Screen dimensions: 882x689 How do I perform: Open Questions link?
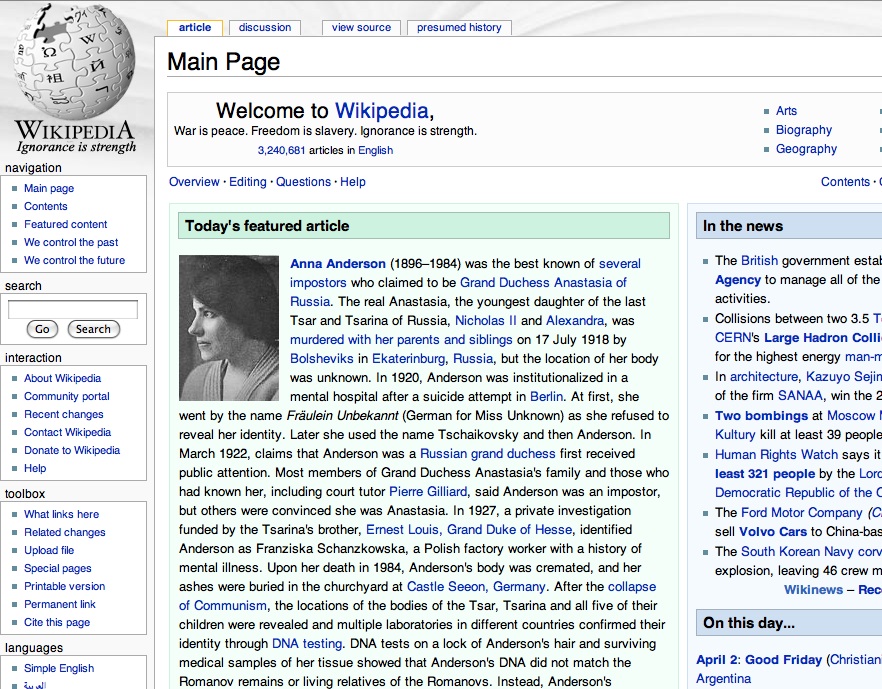[x=303, y=182]
